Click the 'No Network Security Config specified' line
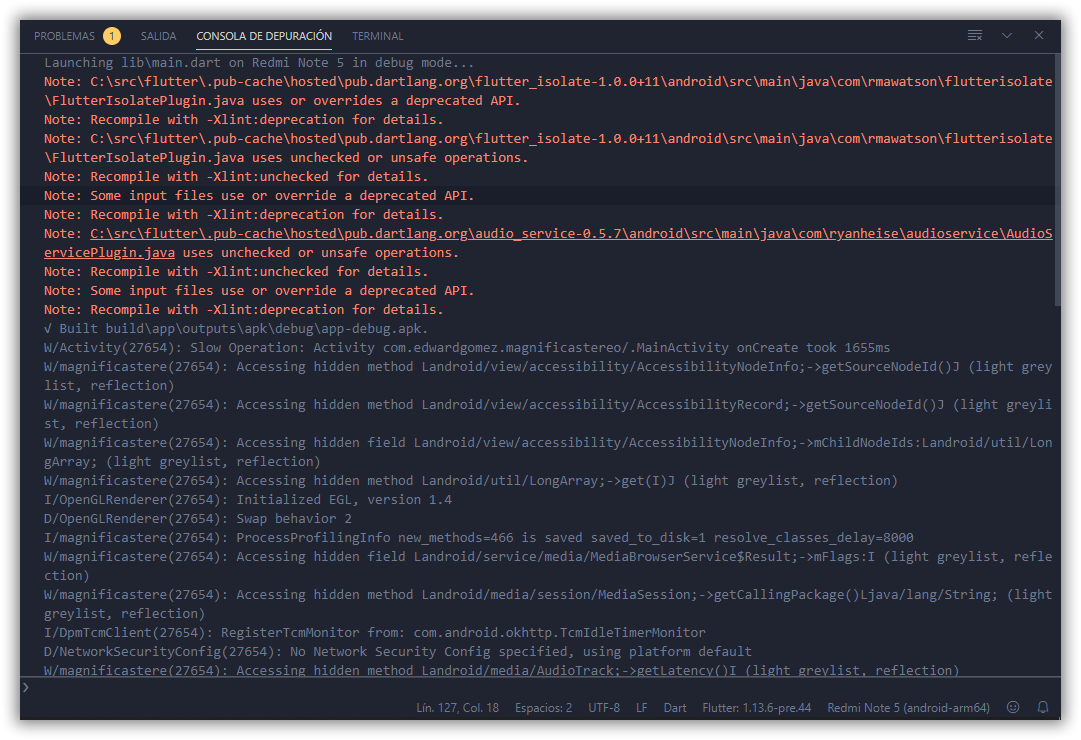Image resolution: width=1081 pixels, height=740 pixels. [x=398, y=652]
